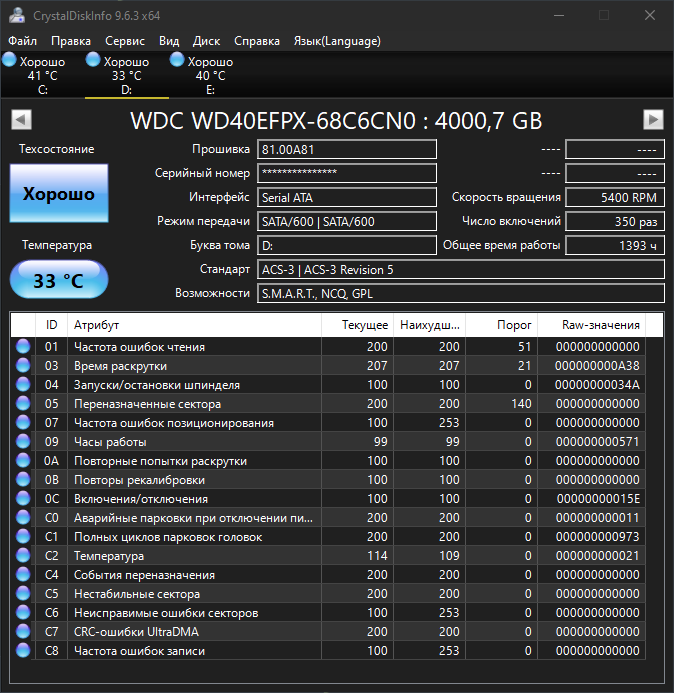The height and width of the screenshot is (693, 674).
Task: Click status orb for attribute C2 temperature
Action: [x=23, y=556]
